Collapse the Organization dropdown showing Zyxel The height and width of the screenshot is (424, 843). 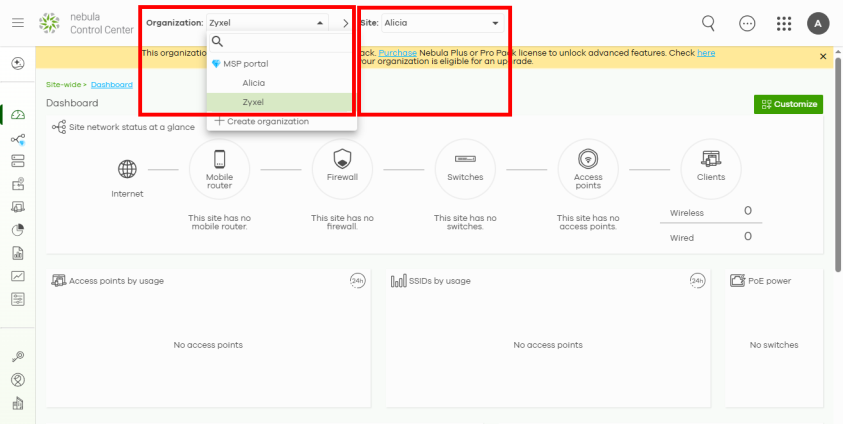267,23
